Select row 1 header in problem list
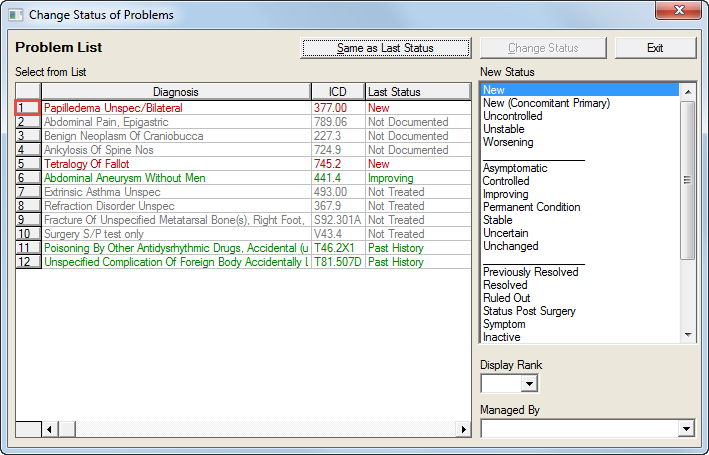 coord(27,108)
